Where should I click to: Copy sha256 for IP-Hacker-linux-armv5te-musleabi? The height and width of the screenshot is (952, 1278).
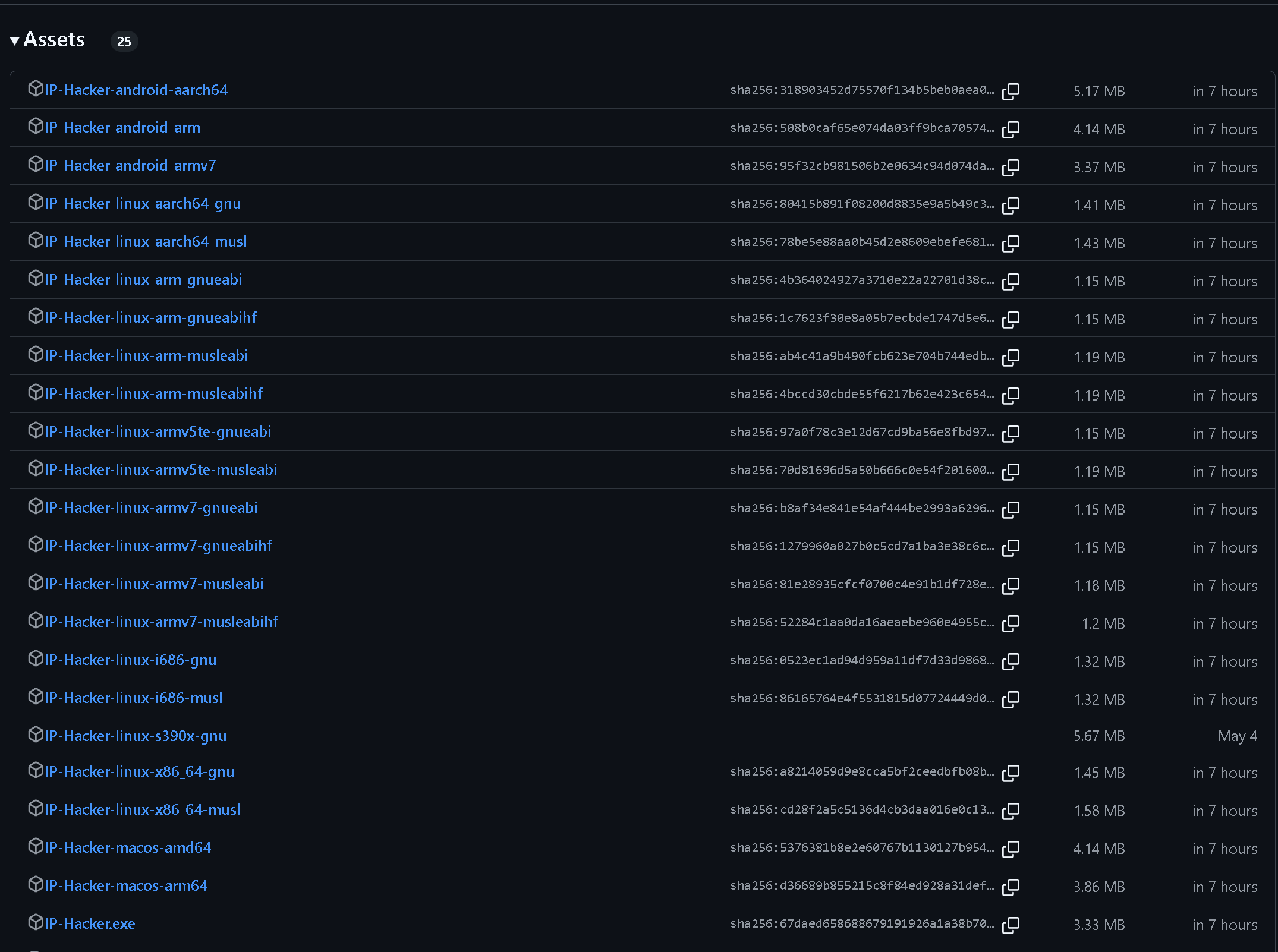point(1011,471)
